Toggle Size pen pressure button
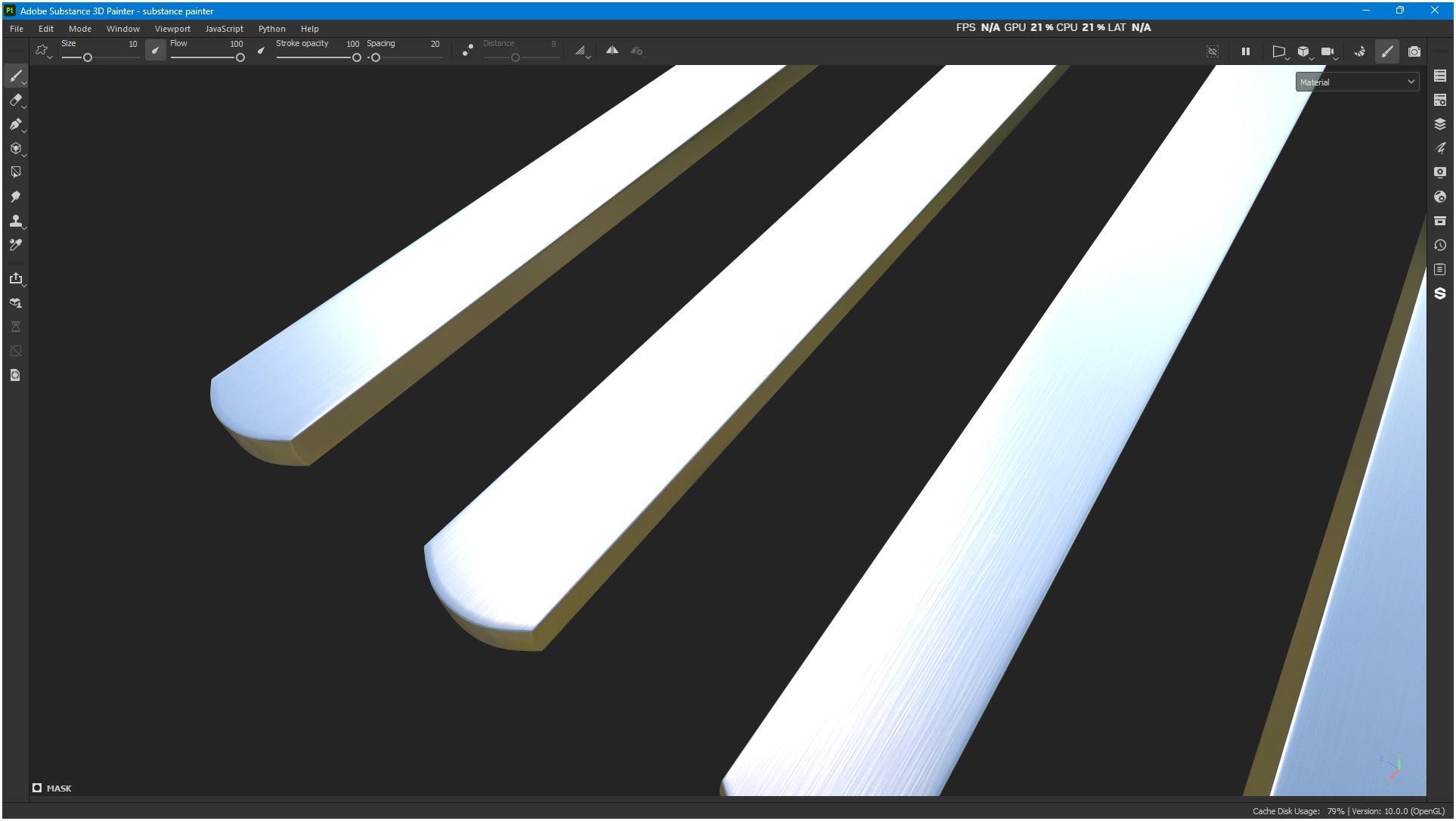The height and width of the screenshot is (821, 1456). (155, 51)
